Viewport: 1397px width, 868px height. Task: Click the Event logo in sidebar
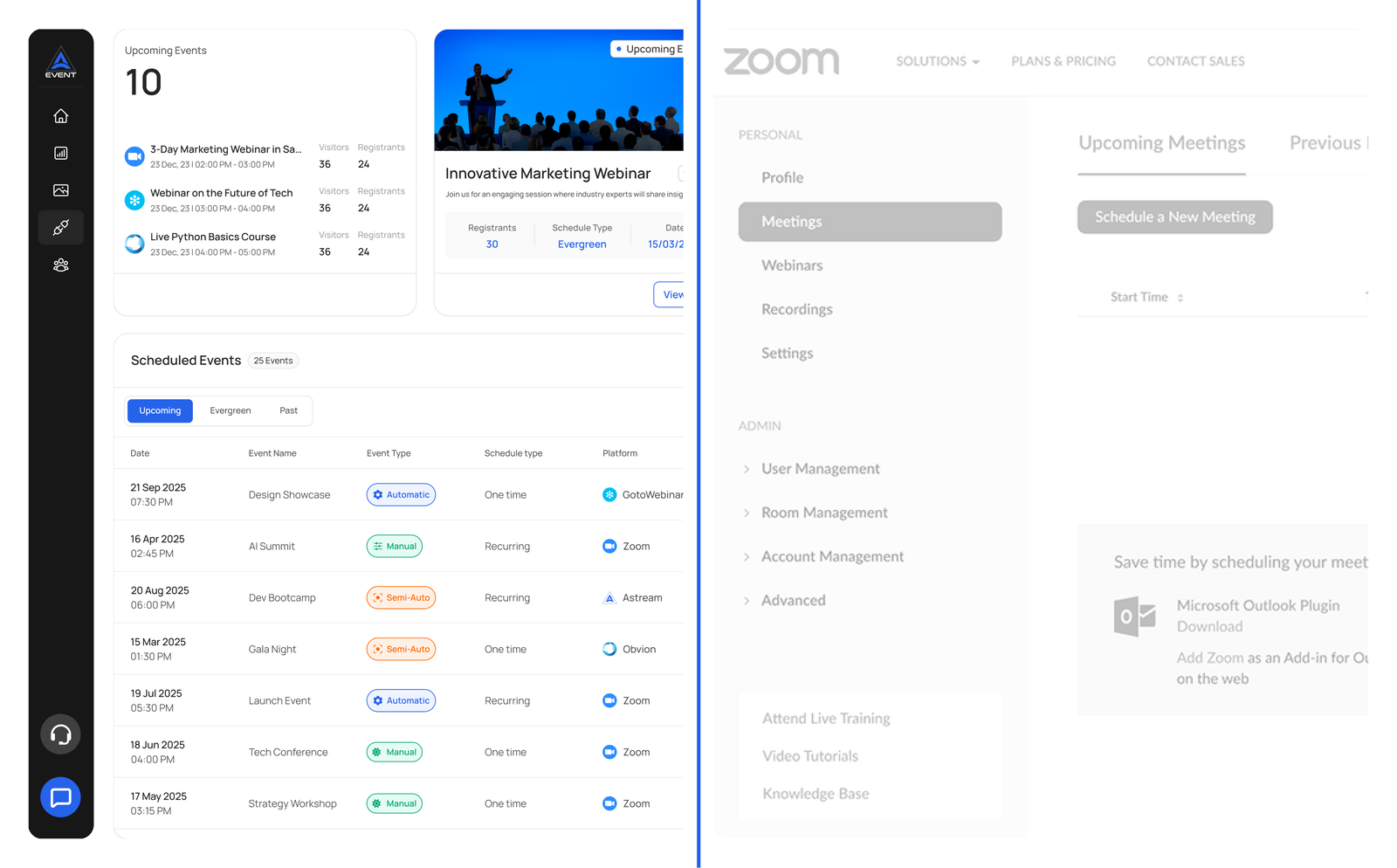pos(60,62)
